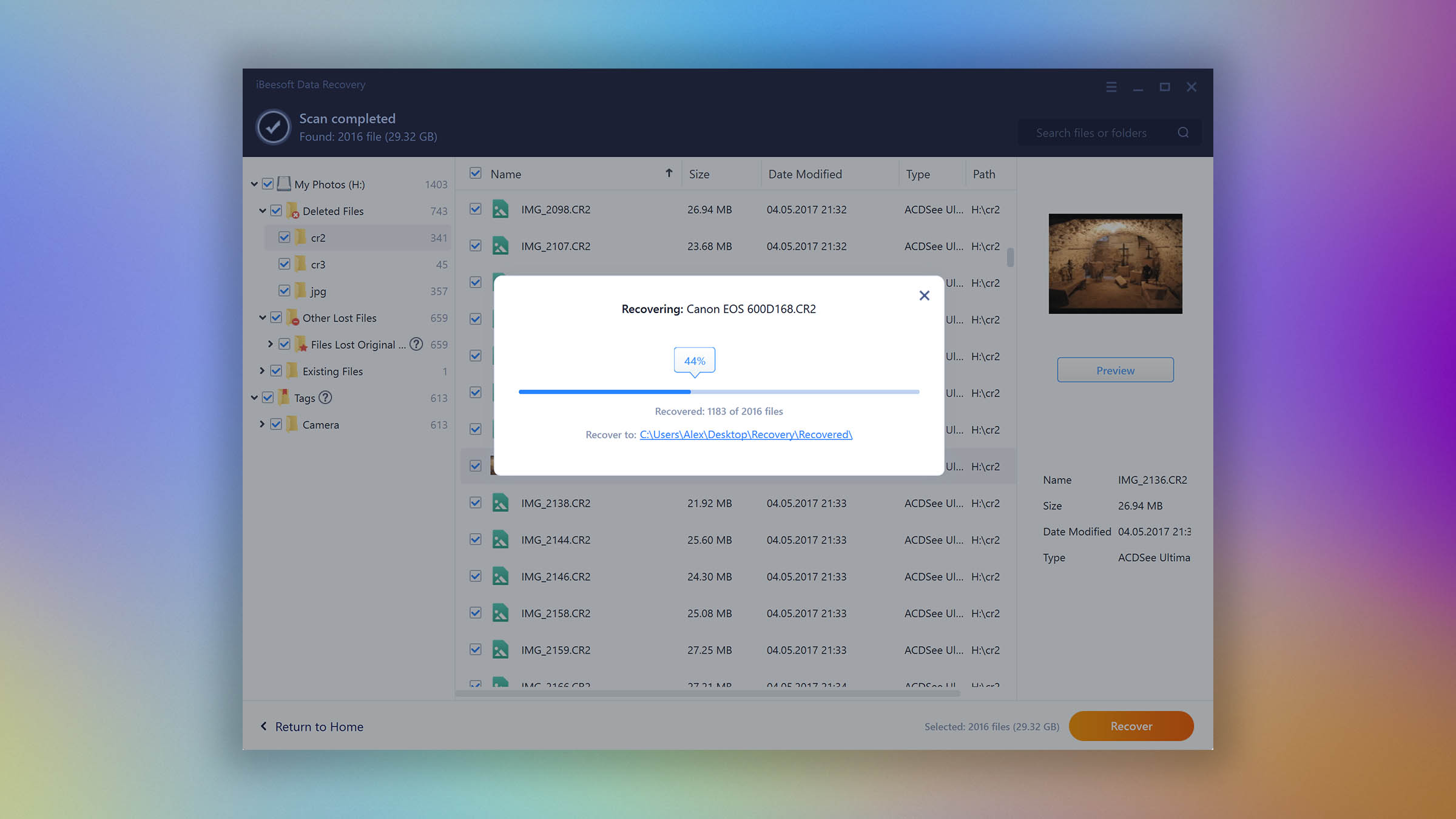1456x819 pixels.
Task: Click the Other Lost Files folder icon
Action: [292, 317]
